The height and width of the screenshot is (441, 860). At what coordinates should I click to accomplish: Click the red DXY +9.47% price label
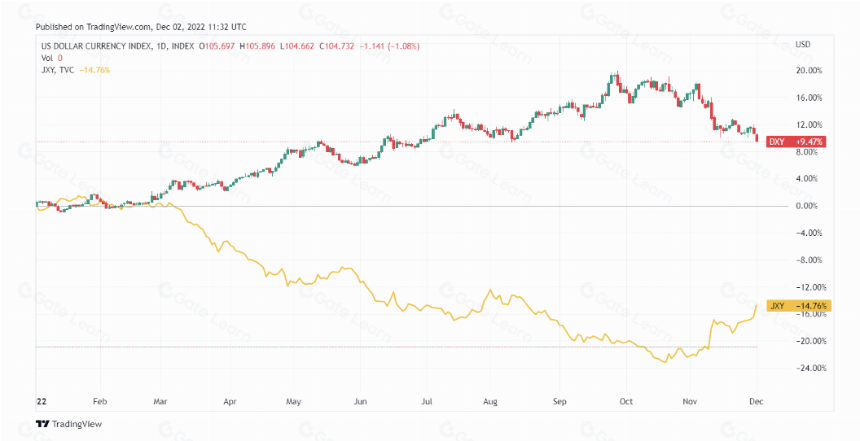[796, 142]
